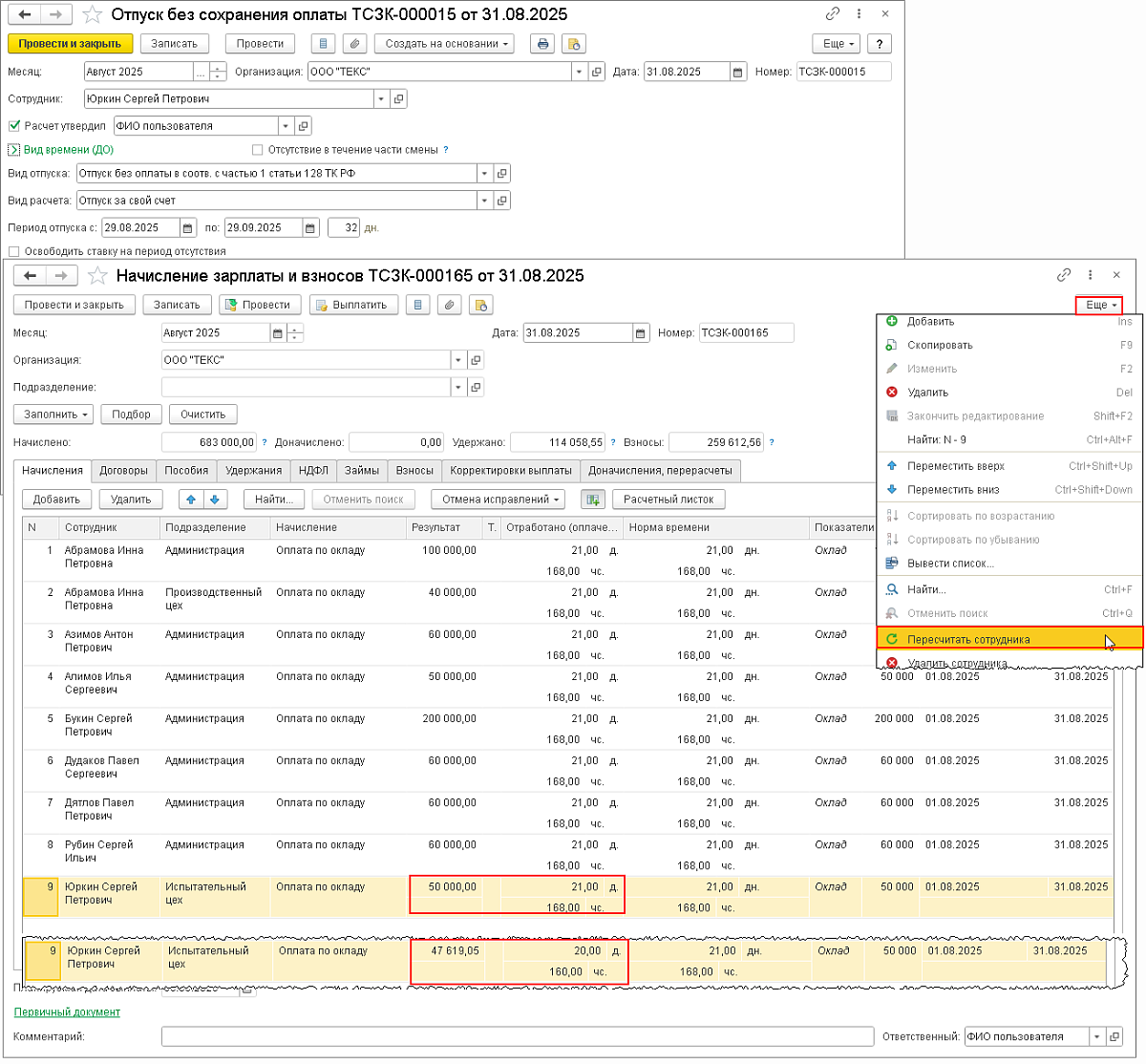Click the print icon in the leave document toolbar
This screenshot has width=1146, height=1064.
pos(542,44)
